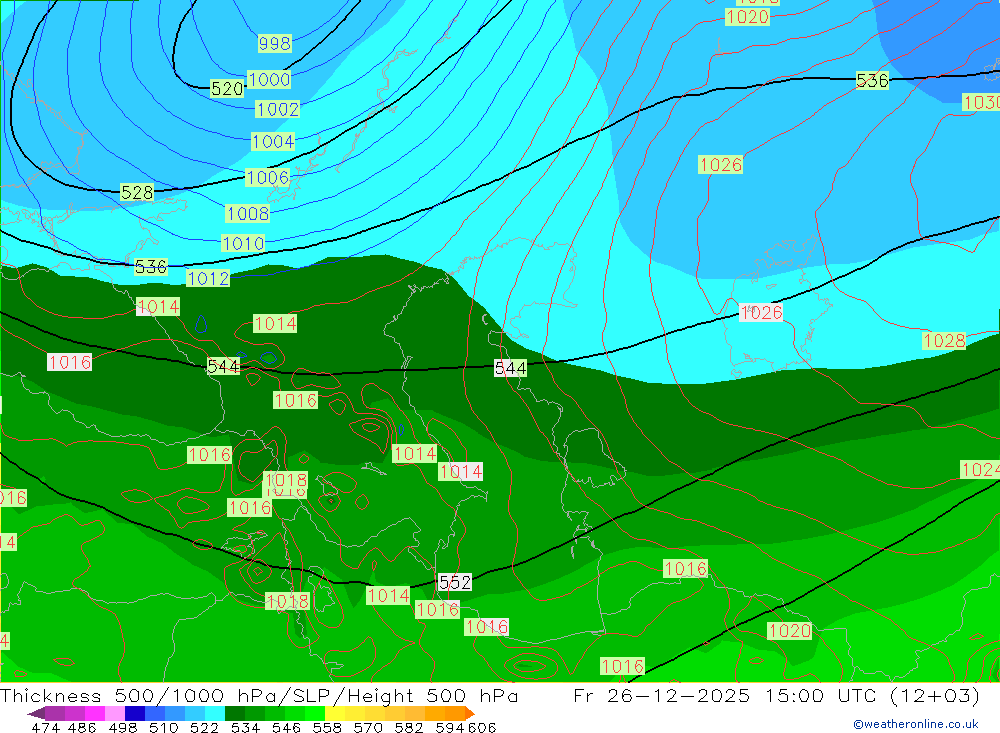Screen dimensions: 1000x733
Task: Click the 1006 isobar label
Action: pos(267,177)
